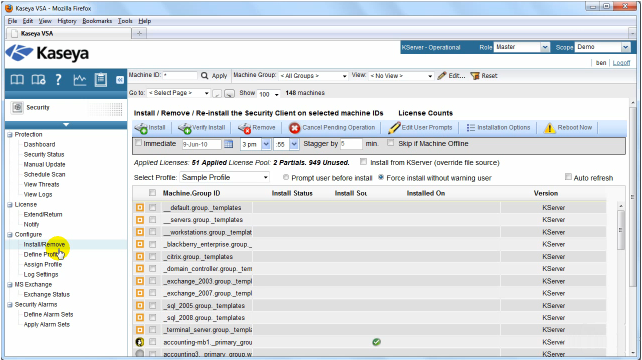This screenshot has height=360, width=642.
Task: Collapse the navigation panel with double-arrow icon
Action: [x=120, y=80]
